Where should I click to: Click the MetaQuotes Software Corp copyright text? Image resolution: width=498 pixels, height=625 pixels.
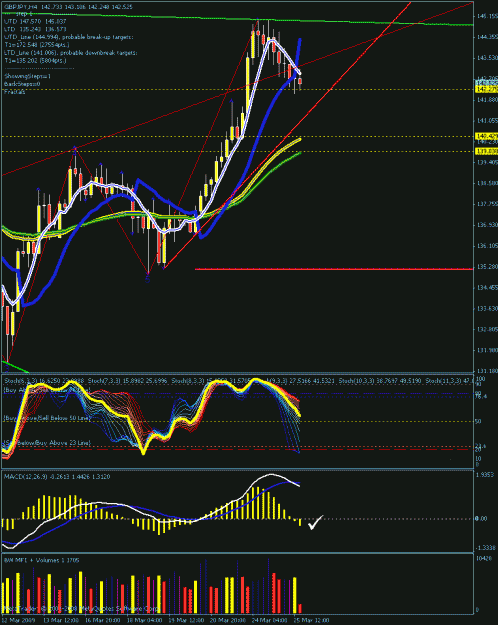(x=81, y=609)
